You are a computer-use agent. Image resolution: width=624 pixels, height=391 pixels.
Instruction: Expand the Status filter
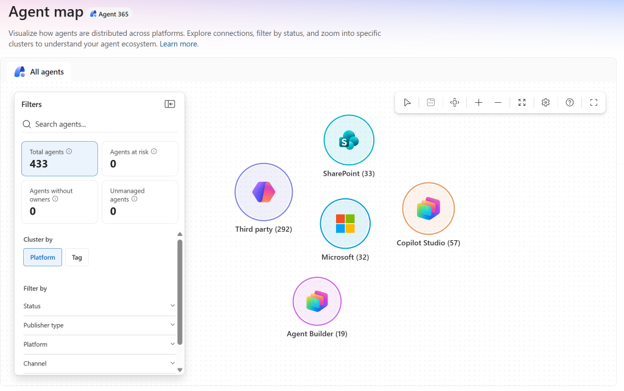tap(99, 306)
